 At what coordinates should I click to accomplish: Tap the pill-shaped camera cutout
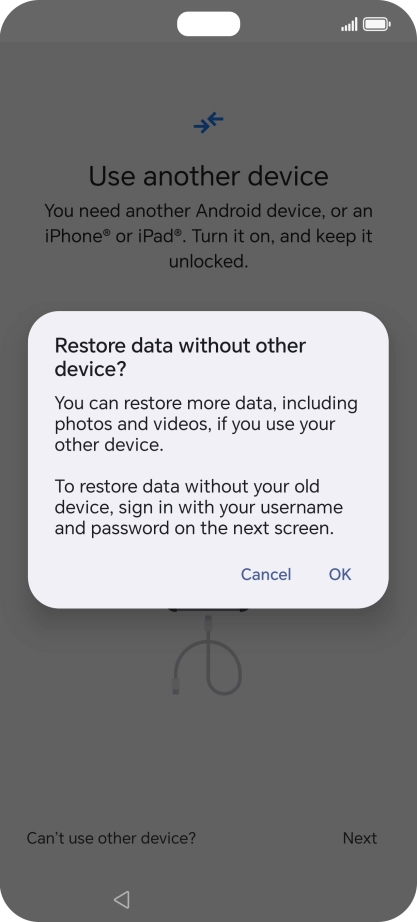[208, 24]
